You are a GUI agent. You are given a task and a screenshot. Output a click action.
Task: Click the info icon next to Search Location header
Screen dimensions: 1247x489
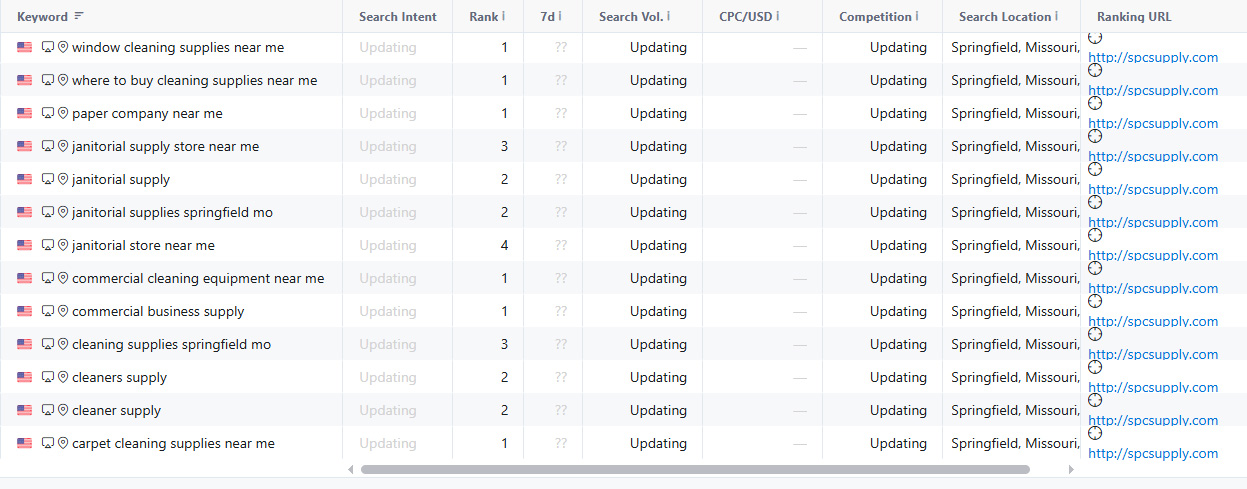coord(1057,16)
